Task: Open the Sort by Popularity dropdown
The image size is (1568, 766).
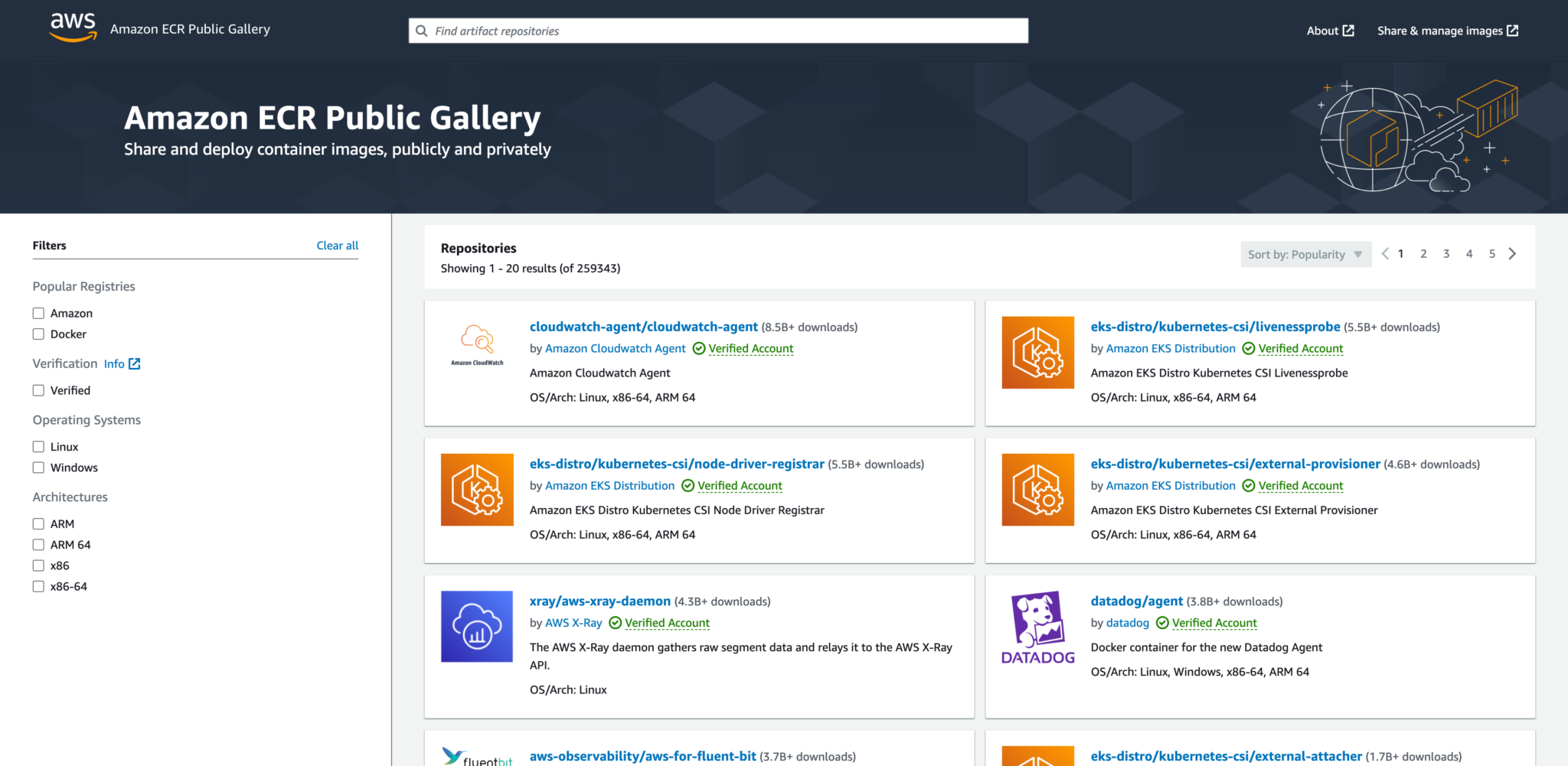Action: (1305, 253)
